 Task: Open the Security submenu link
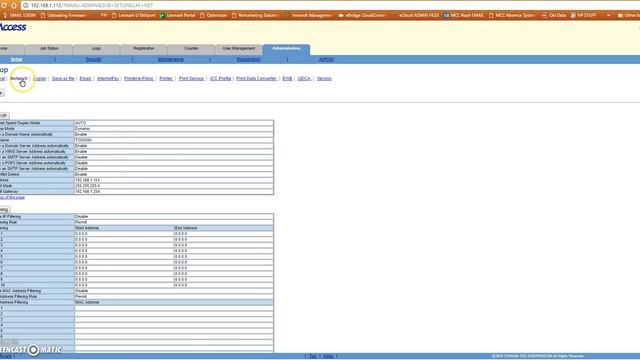[x=93, y=60]
